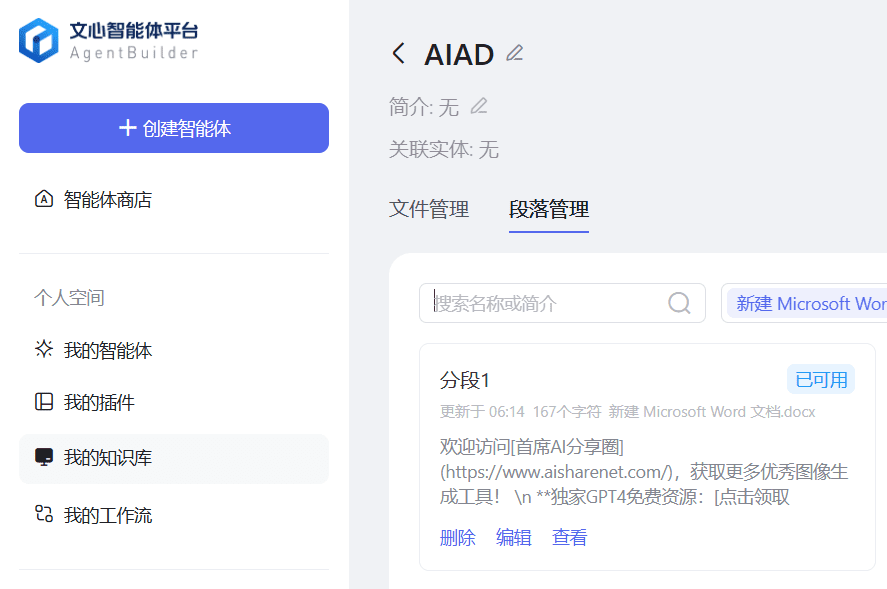Open the 新建 Microsoft Word file selector

pyautogui.click(x=806, y=303)
